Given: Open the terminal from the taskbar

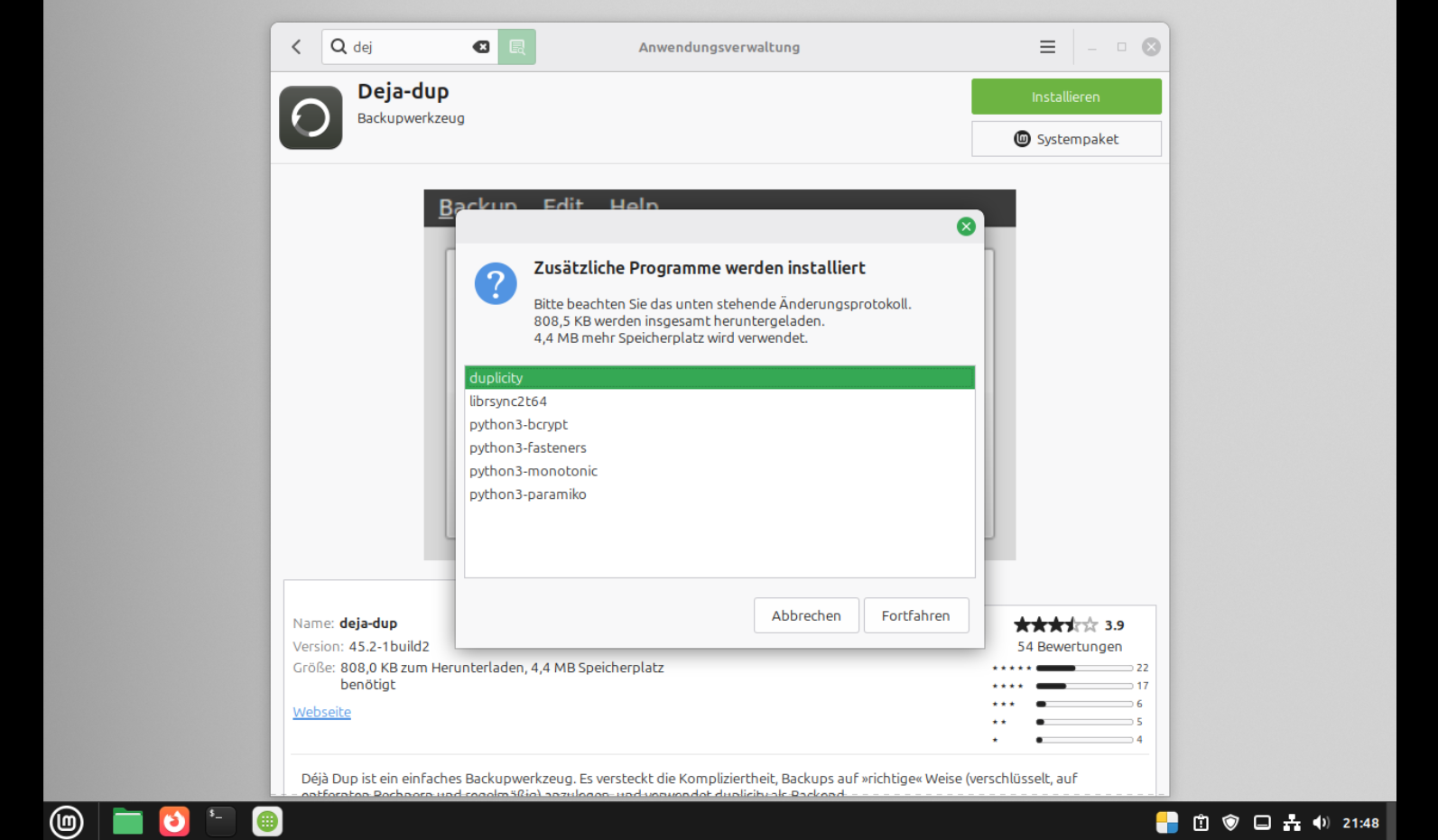Looking at the screenshot, I should click(x=220, y=822).
